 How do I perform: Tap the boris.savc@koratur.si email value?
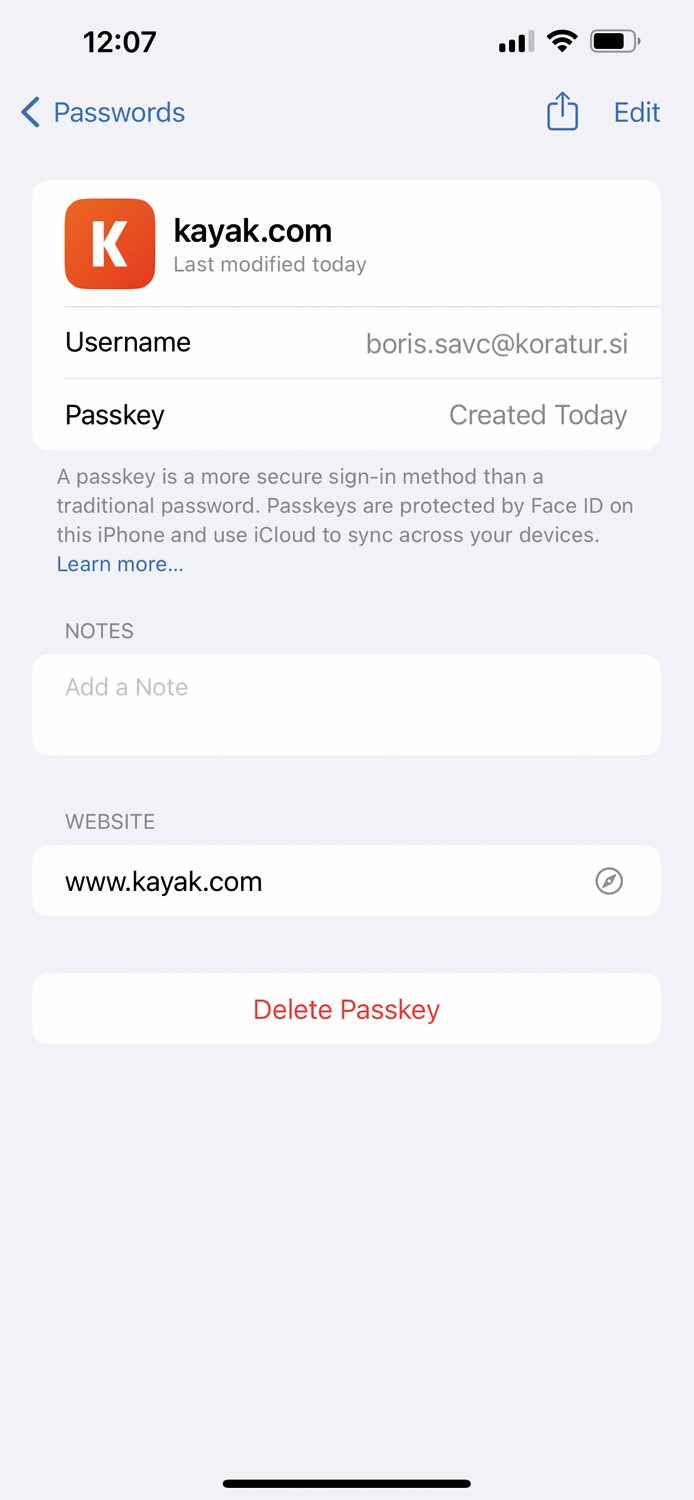(497, 344)
